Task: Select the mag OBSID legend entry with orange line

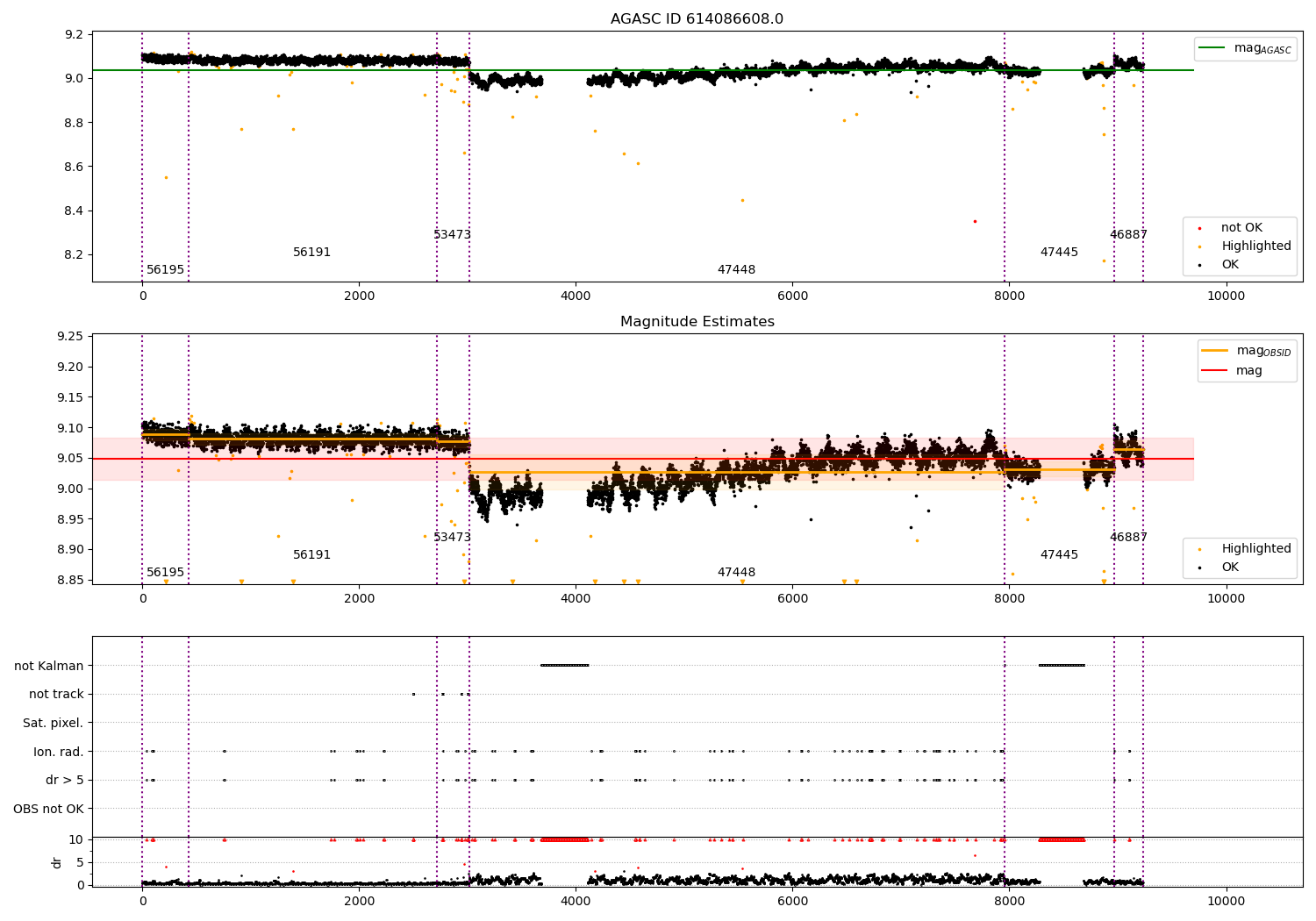Action: coord(1246,351)
